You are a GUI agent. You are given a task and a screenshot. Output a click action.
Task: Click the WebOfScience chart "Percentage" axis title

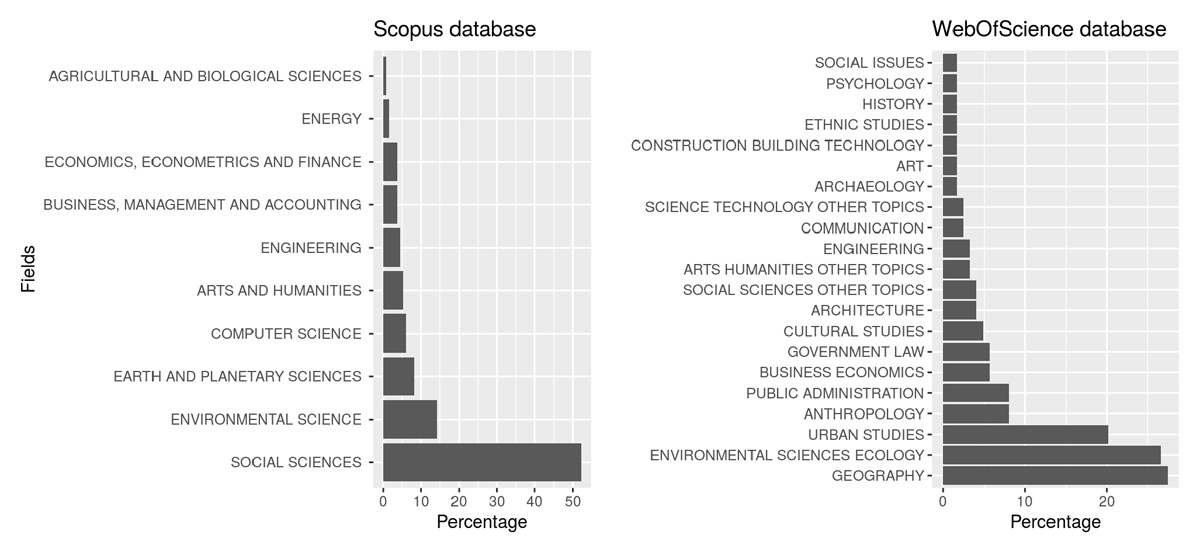[x=1055, y=522]
